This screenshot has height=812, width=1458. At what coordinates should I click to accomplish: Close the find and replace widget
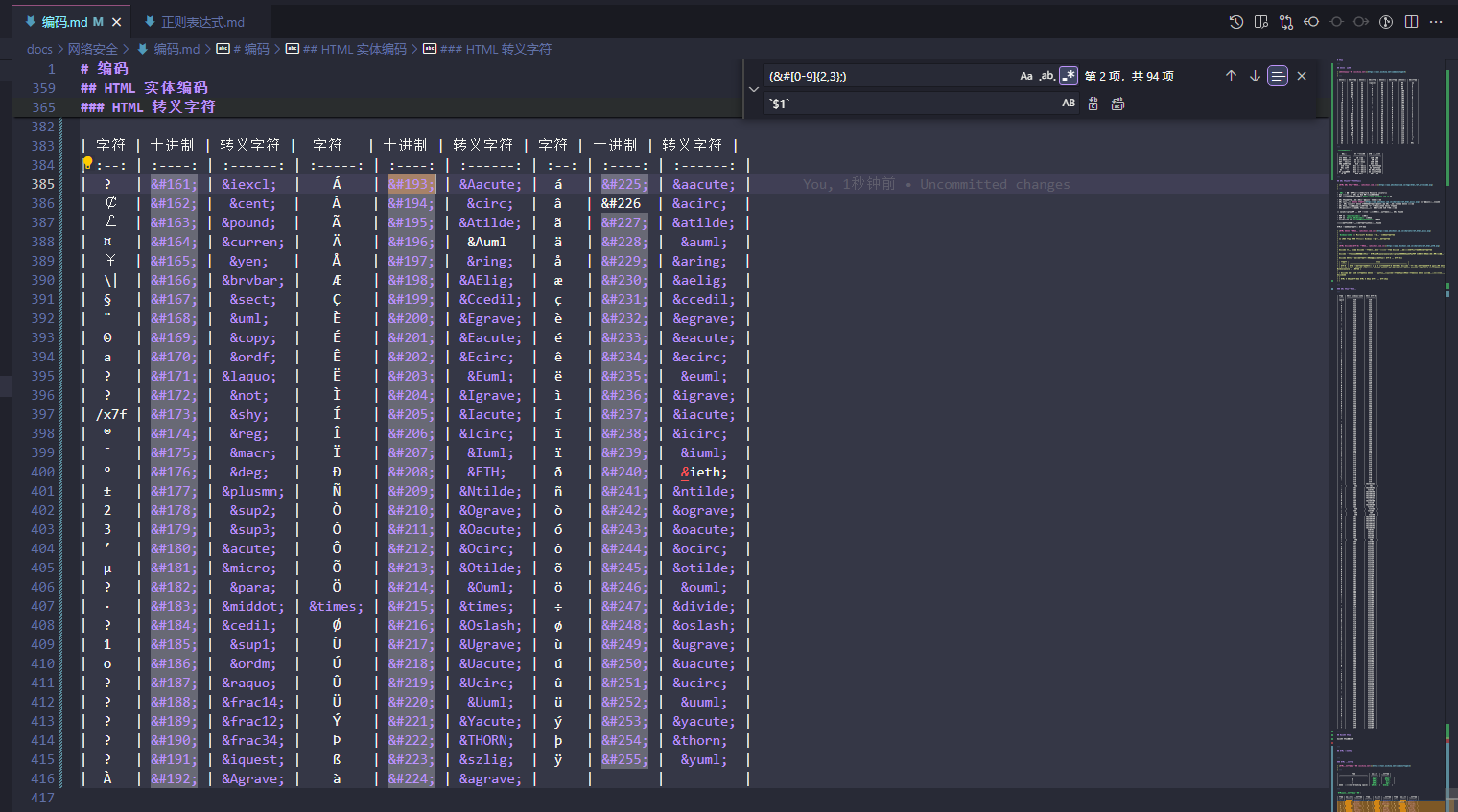click(x=1302, y=76)
